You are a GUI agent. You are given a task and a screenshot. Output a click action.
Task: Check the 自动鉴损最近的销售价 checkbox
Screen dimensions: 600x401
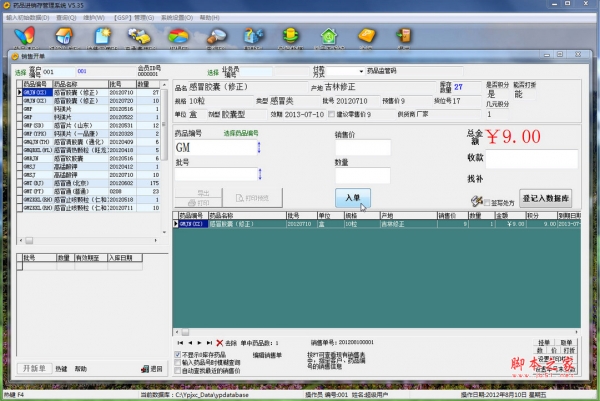point(179,371)
